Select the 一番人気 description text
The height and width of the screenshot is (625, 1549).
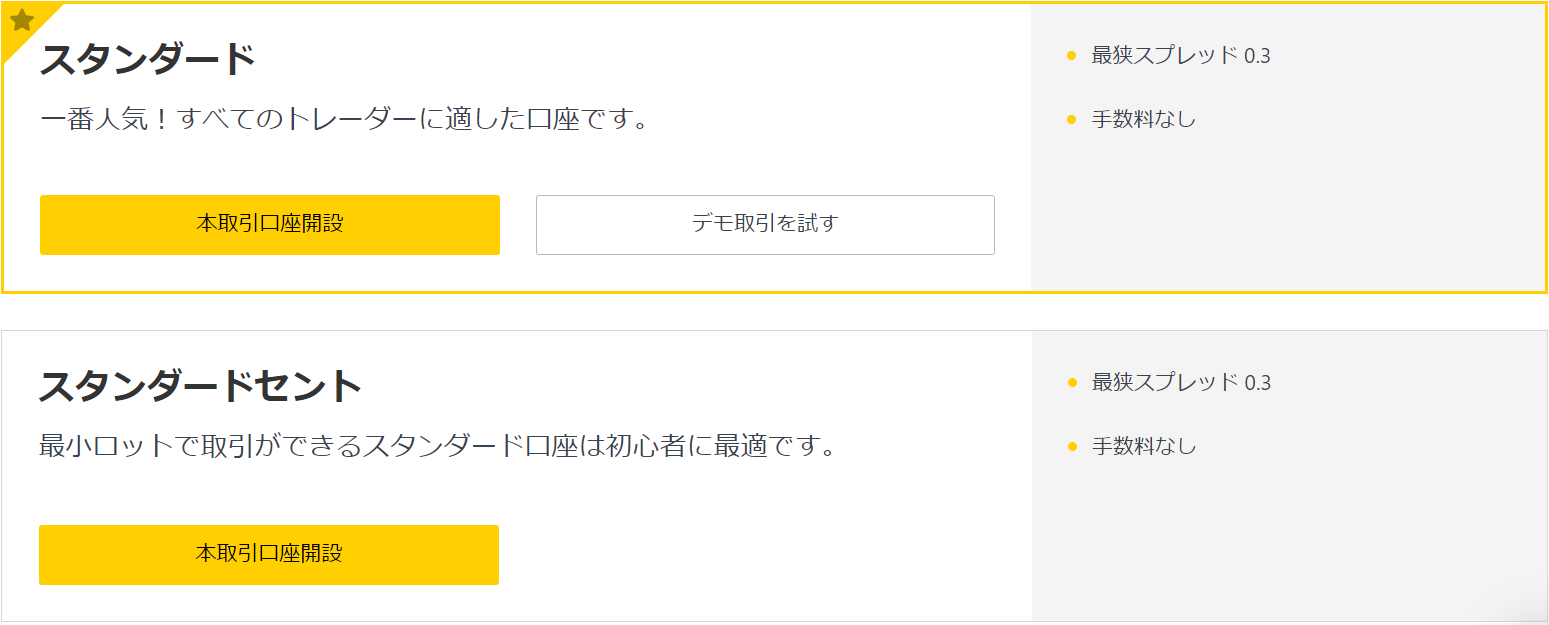coord(345,120)
